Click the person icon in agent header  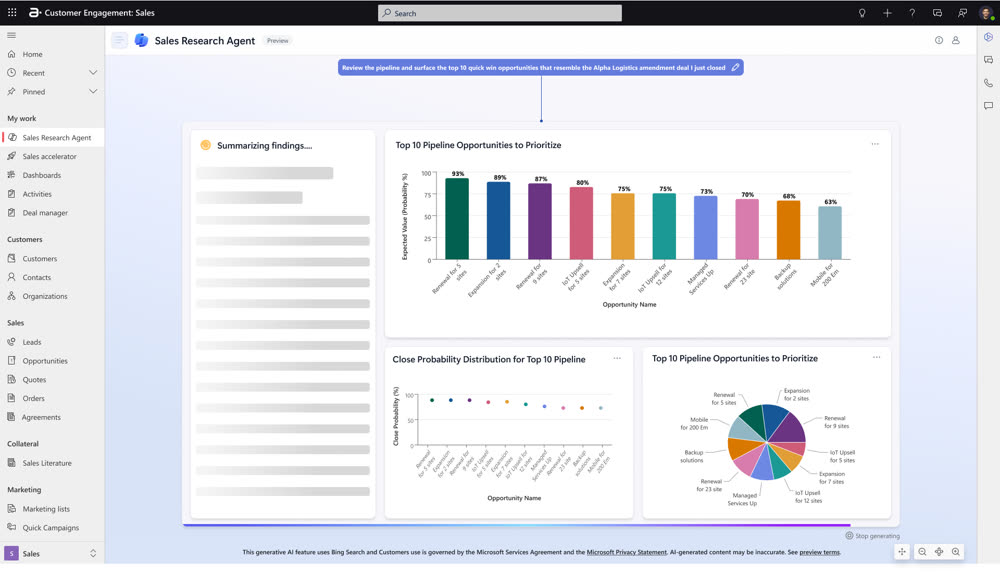[x=956, y=40]
